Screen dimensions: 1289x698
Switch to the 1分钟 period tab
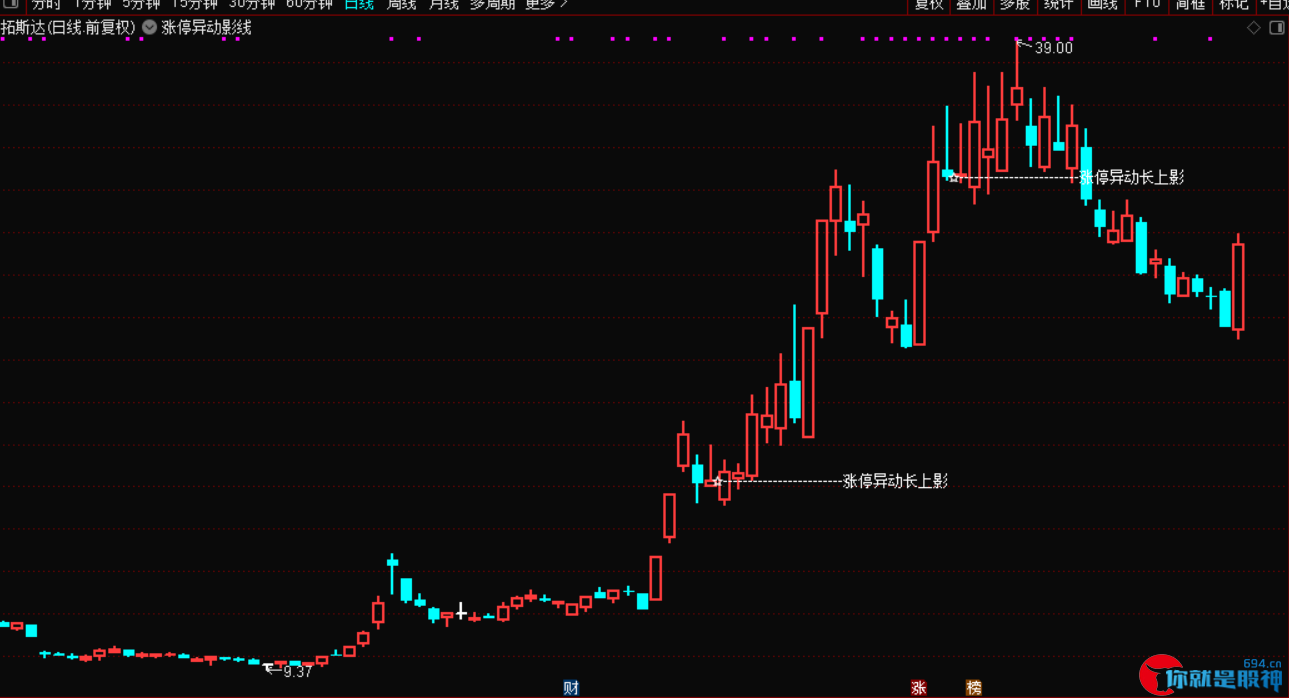92,4
